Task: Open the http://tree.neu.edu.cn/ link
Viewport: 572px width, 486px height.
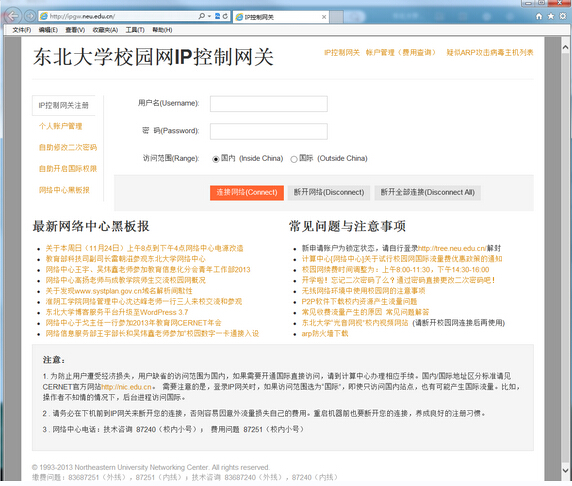Action: (452, 248)
